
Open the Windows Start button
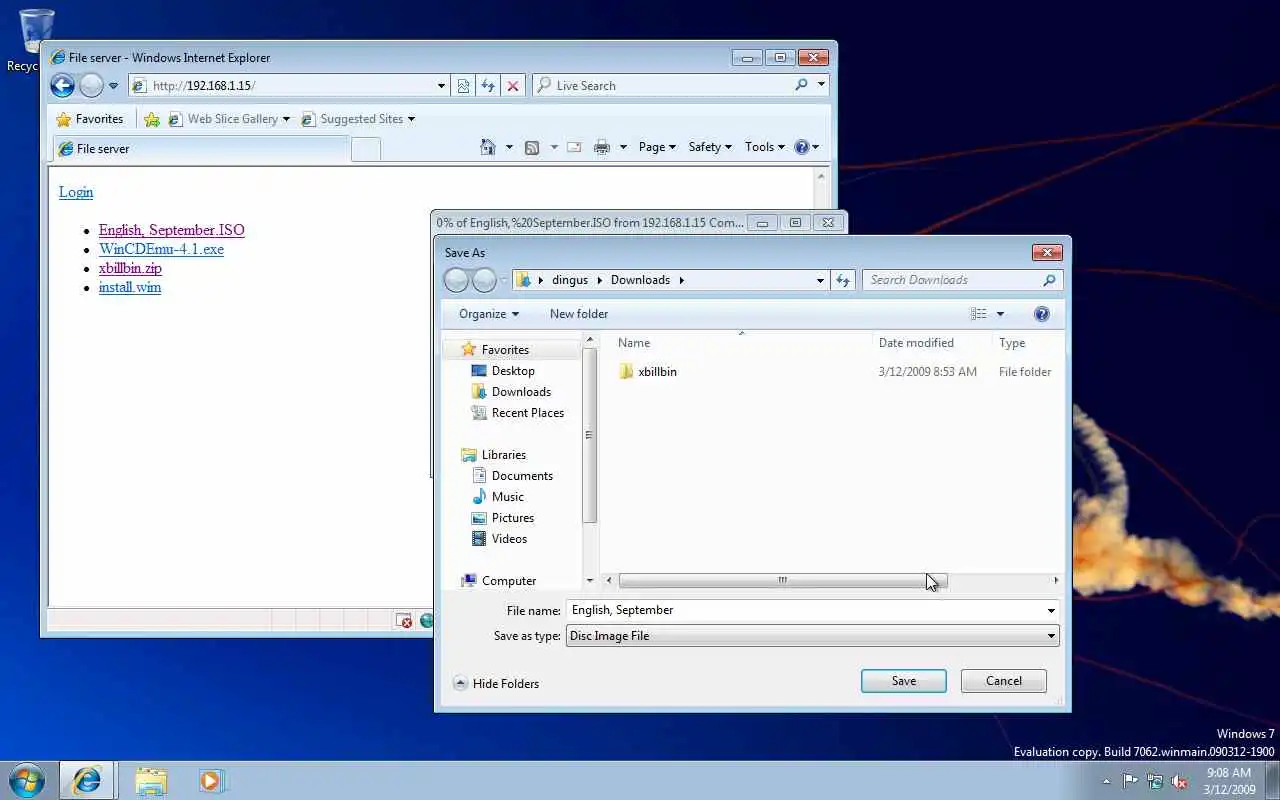[26, 780]
